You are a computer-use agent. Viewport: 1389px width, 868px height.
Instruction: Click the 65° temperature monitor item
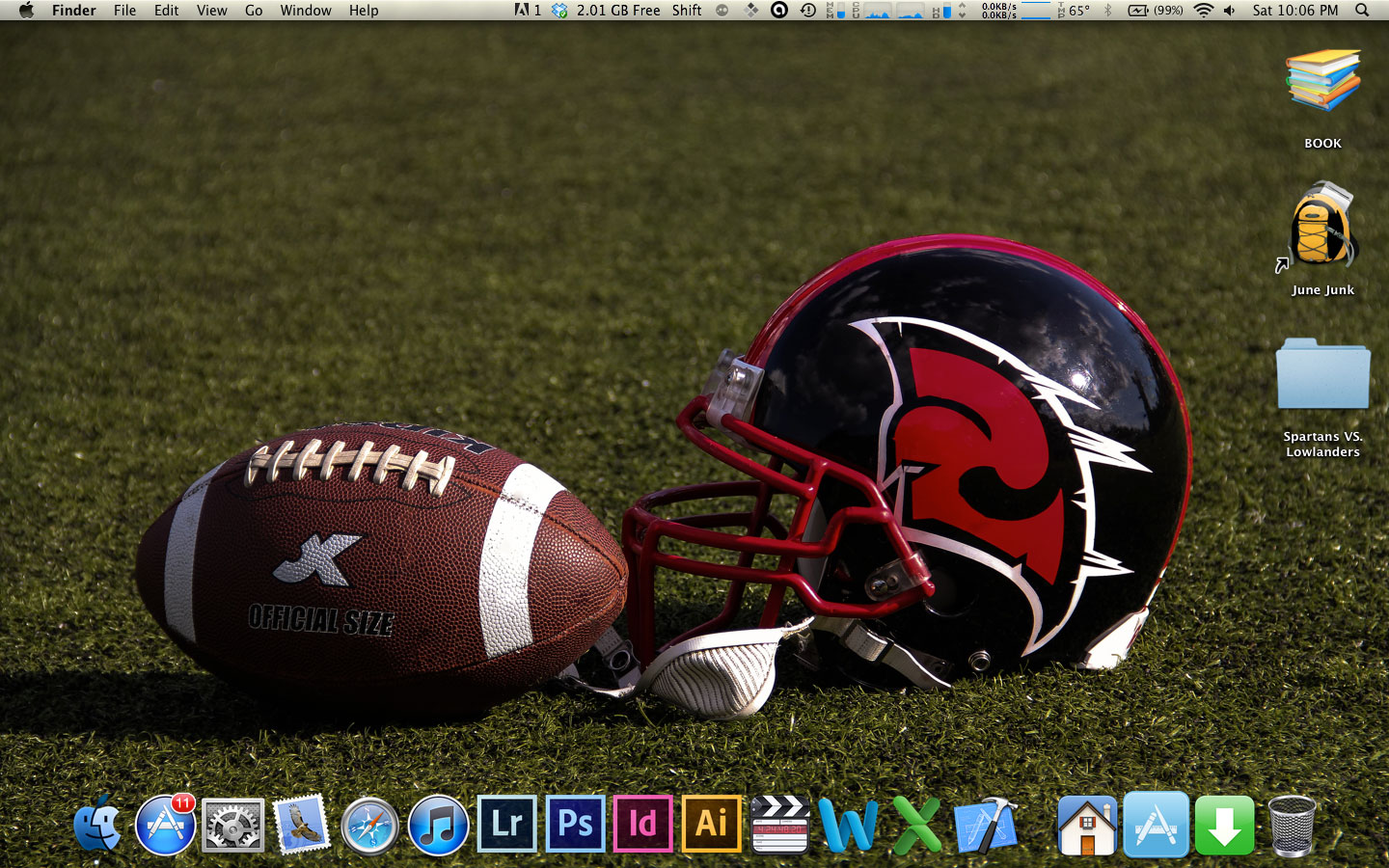click(1074, 11)
